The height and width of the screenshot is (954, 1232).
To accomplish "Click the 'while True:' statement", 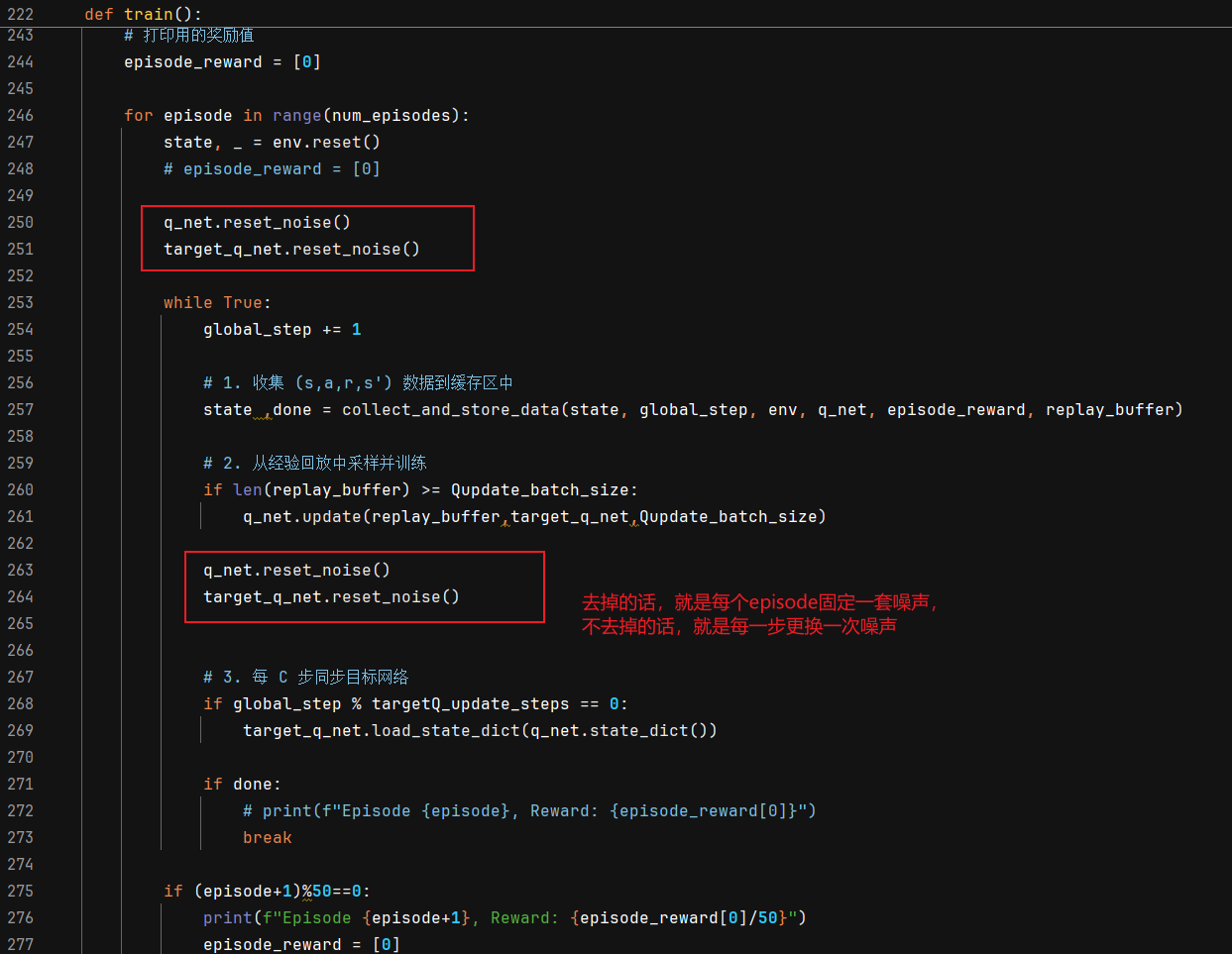I will point(217,303).
